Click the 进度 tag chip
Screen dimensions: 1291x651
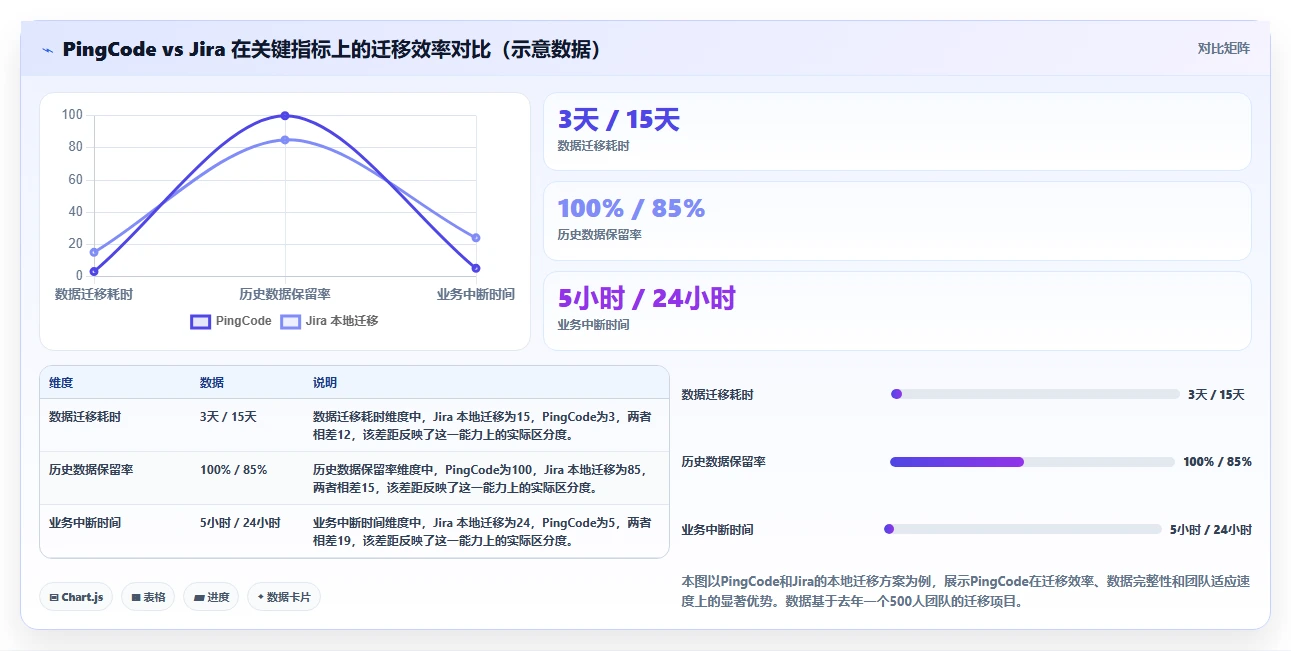tap(211, 597)
